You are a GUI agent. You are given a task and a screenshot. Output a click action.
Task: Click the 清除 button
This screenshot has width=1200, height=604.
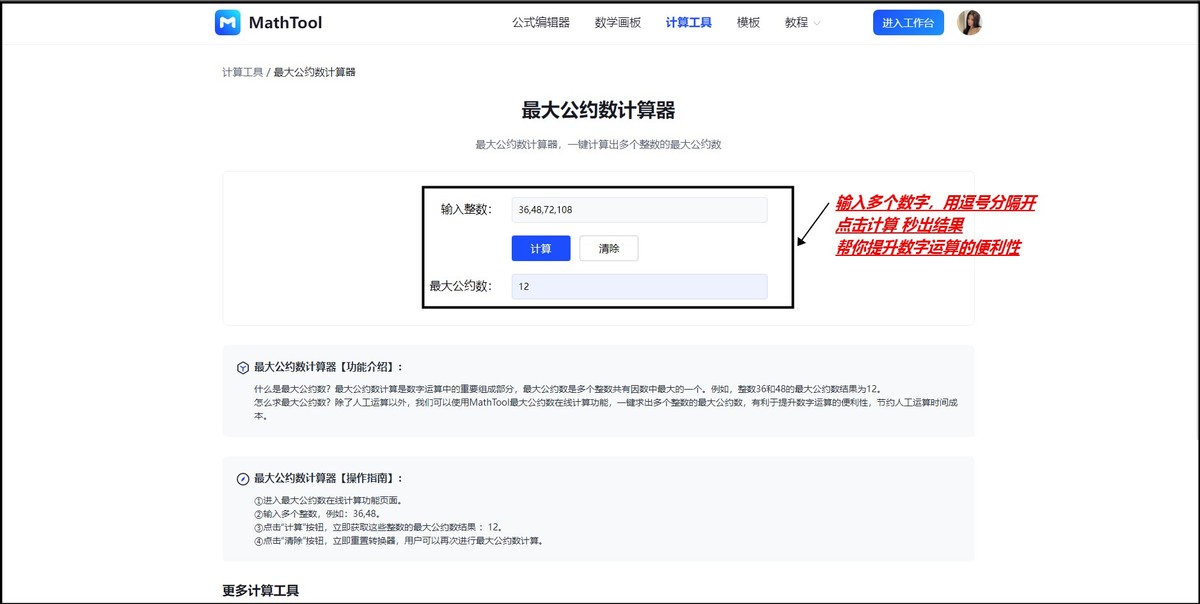pos(608,248)
